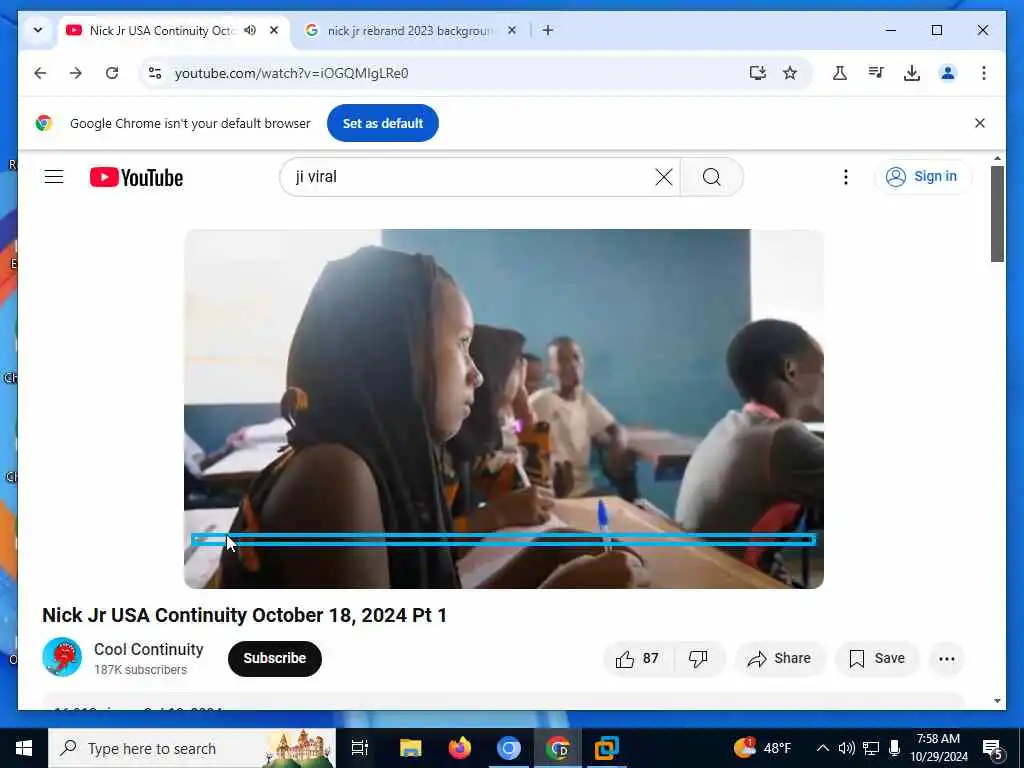
Task: Click the video title text
Action: click(x=244, y=615)
